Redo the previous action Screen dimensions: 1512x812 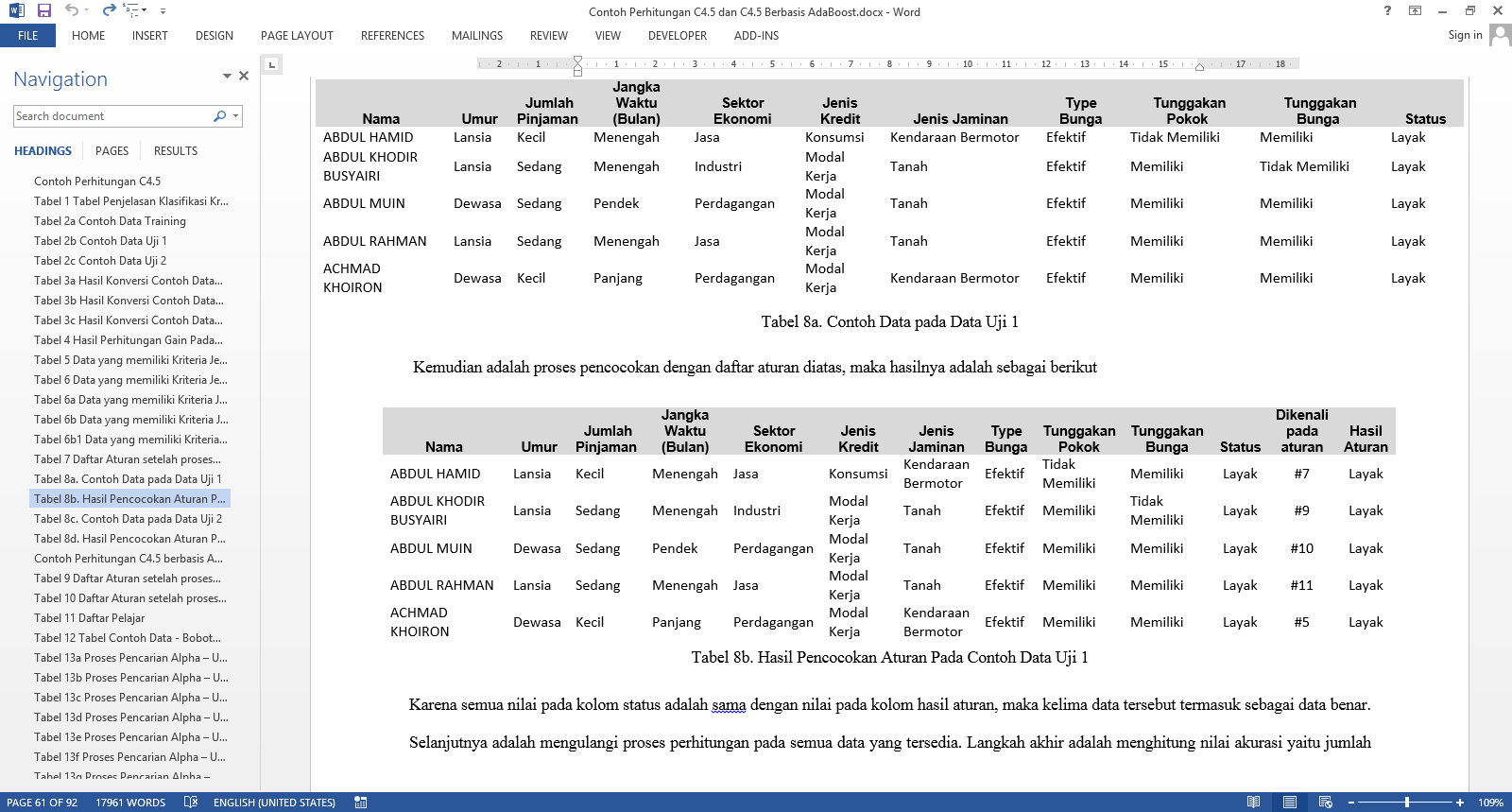pyautogui.click(x=109, y=10)
